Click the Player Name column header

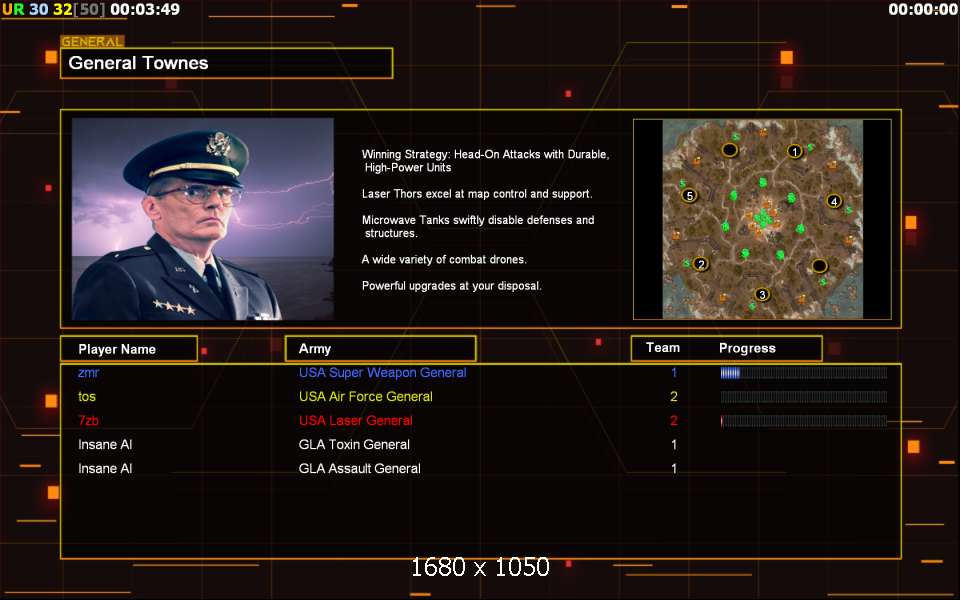(x=129, y=349)
